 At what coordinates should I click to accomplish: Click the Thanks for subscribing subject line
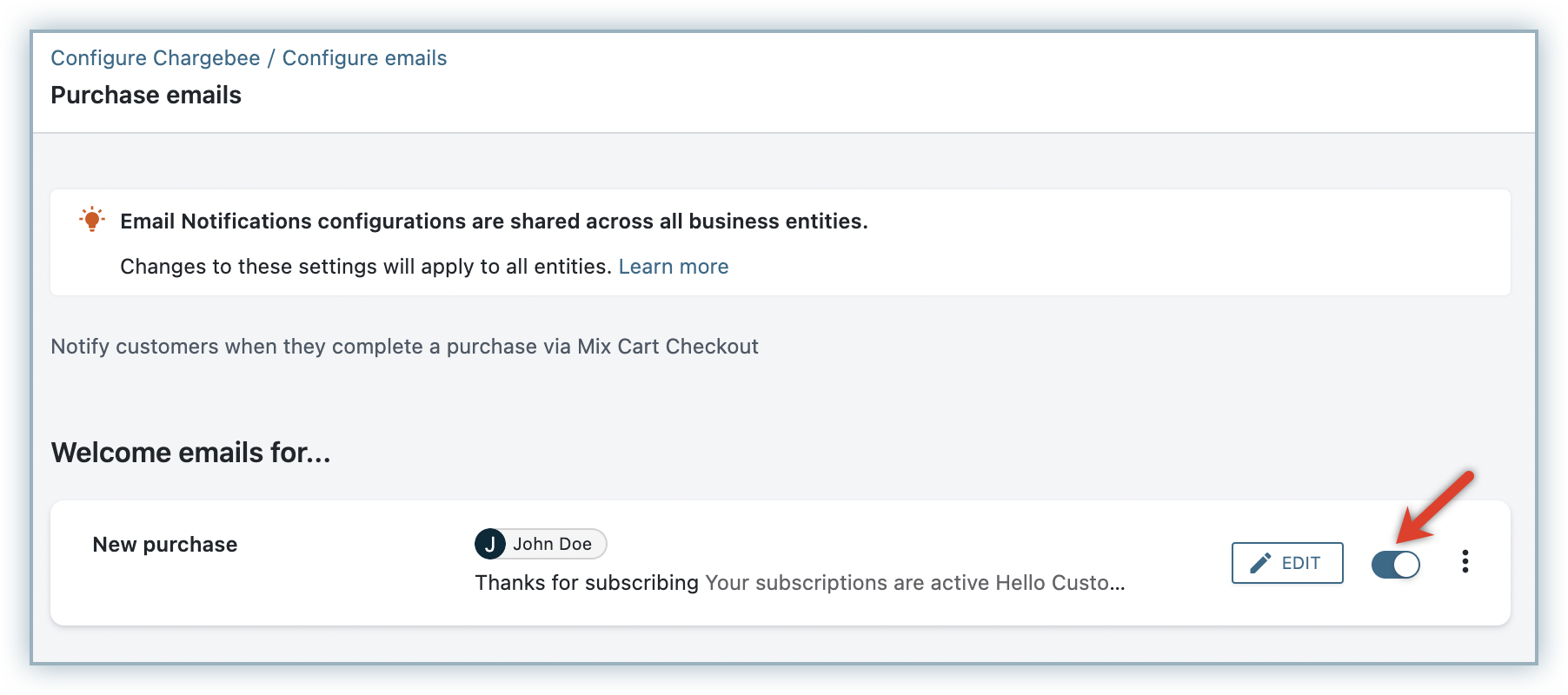pyautogui.click(x=587, y=583)
